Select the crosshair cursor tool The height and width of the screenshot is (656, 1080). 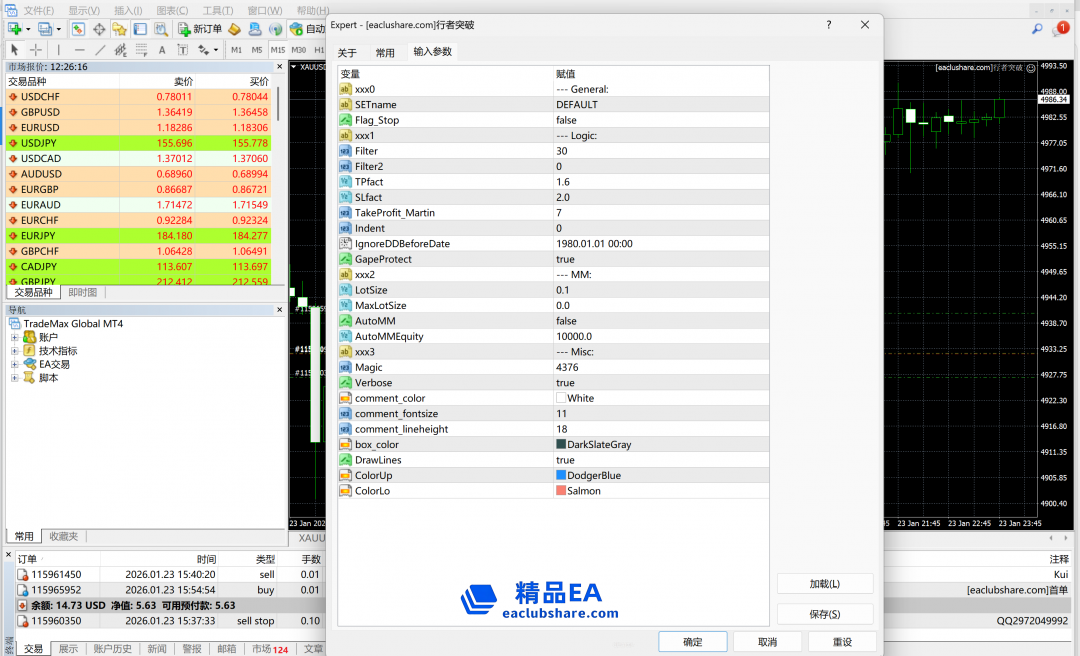click(36, 49)
